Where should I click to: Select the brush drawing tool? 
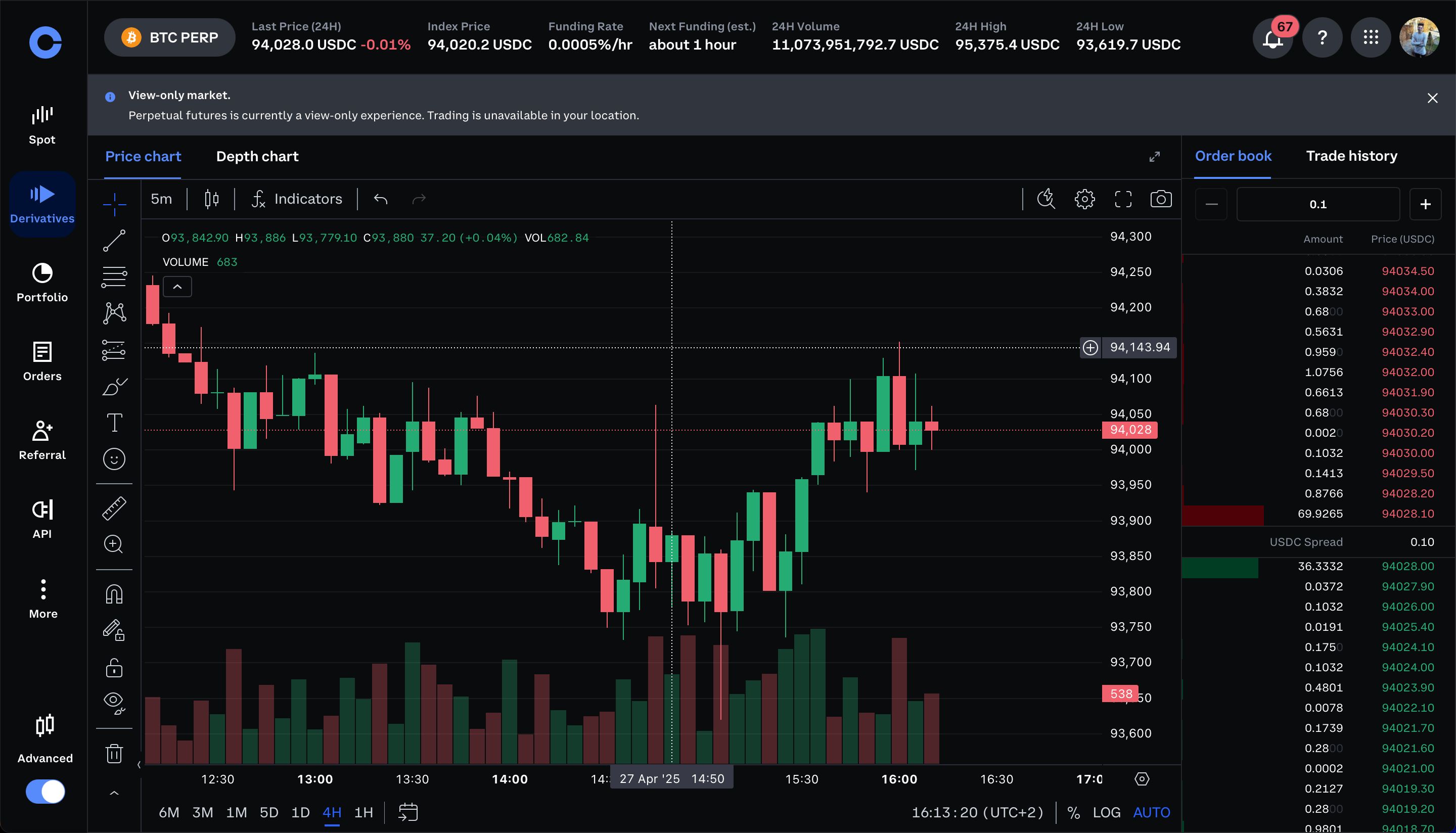[x=114, y=387]
